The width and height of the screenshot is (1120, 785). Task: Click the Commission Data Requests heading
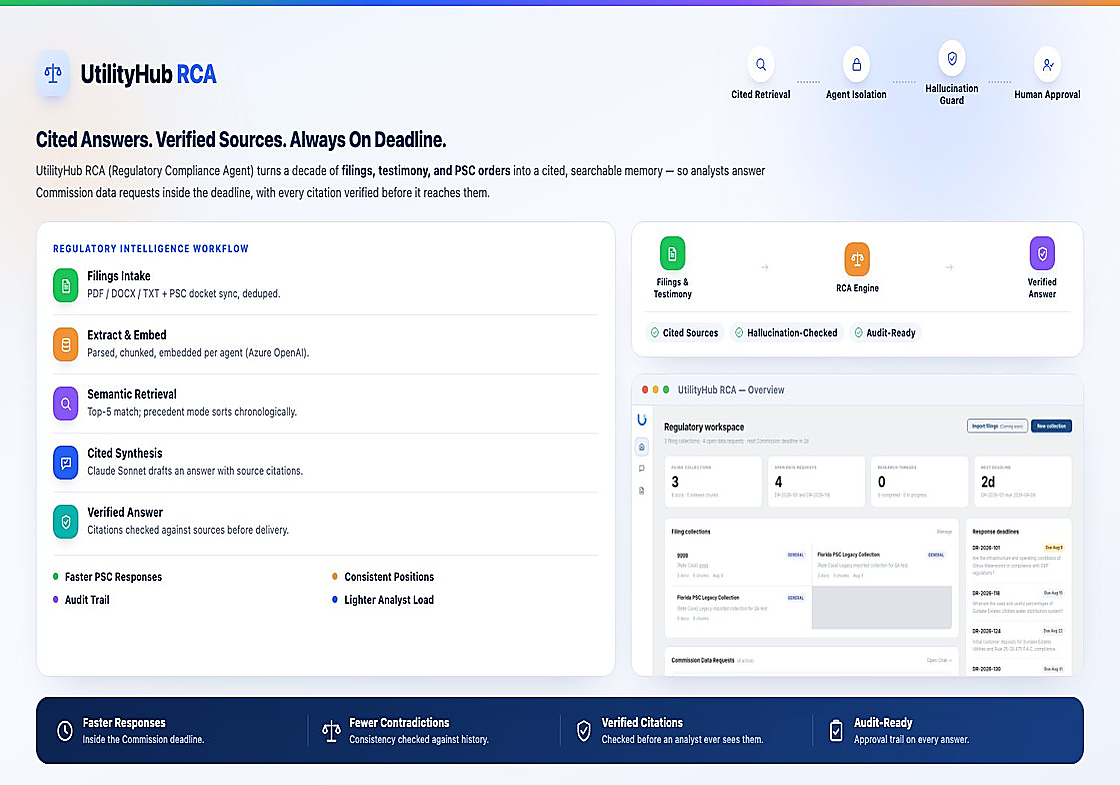pos(703,660)
